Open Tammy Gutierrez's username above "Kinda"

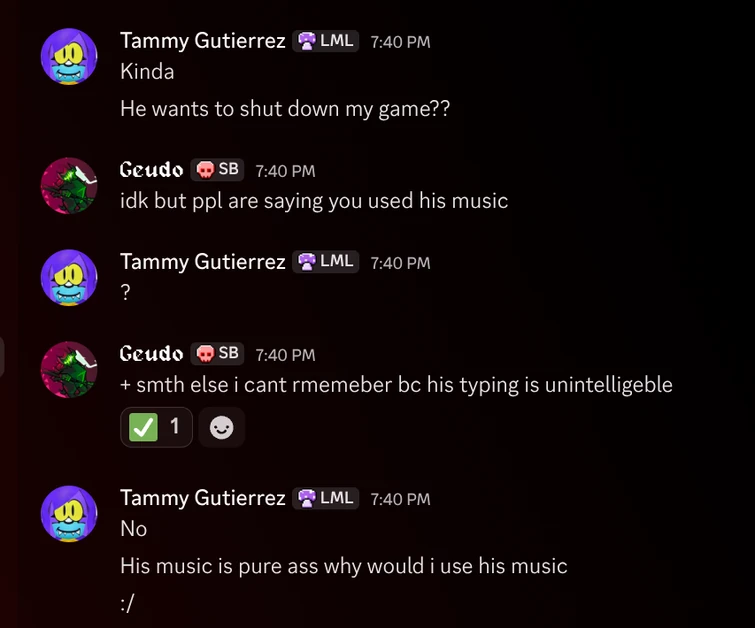pyautogui.click(x=203, y=41)
